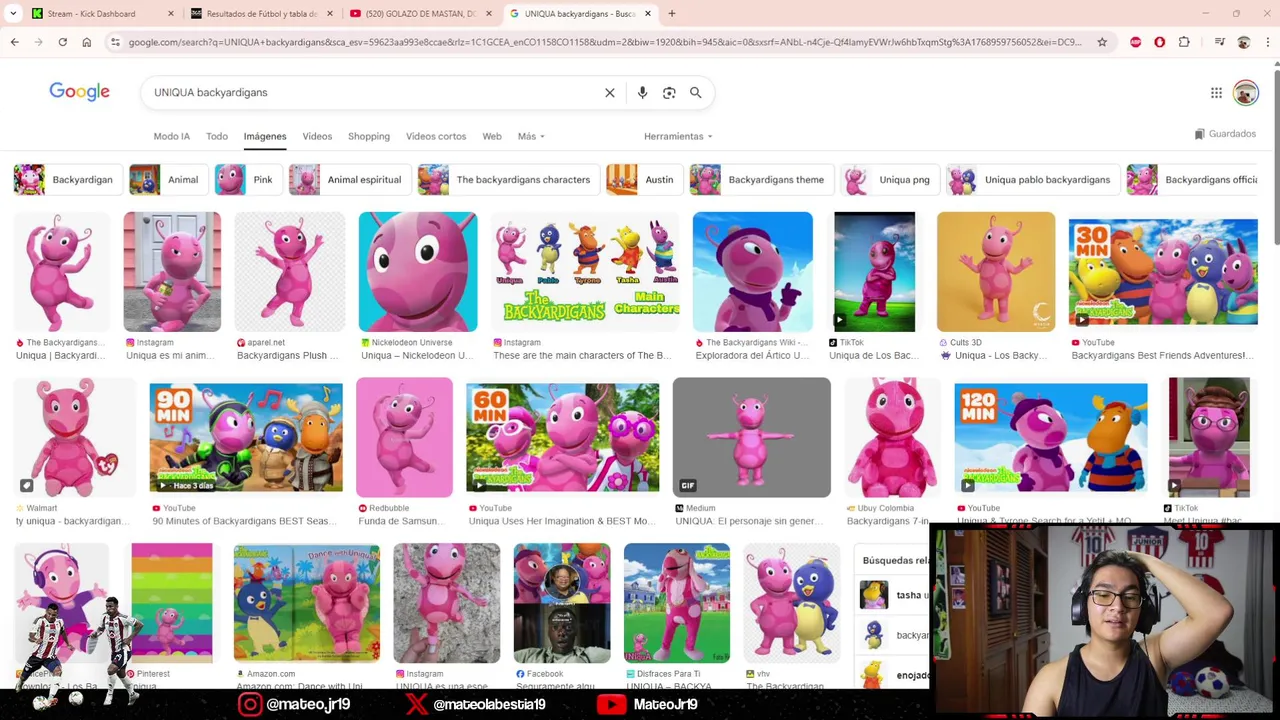Select the Pink filter chip
The image size is (1280, 720).
(247, 180)
